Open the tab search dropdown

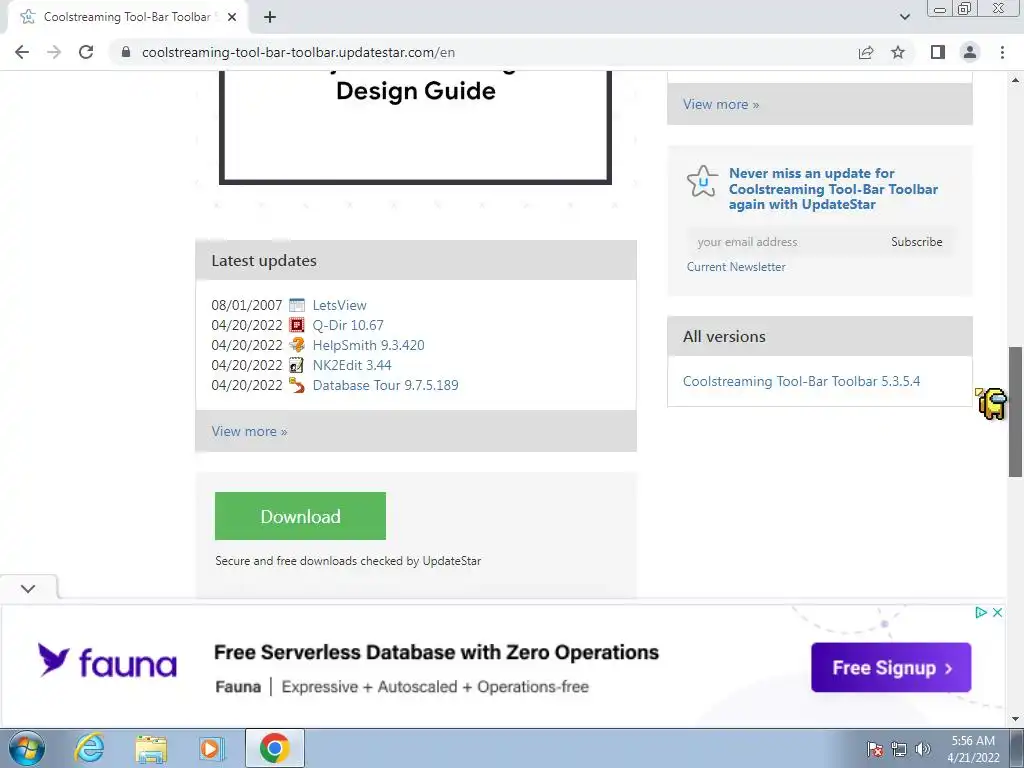[904, 17]
